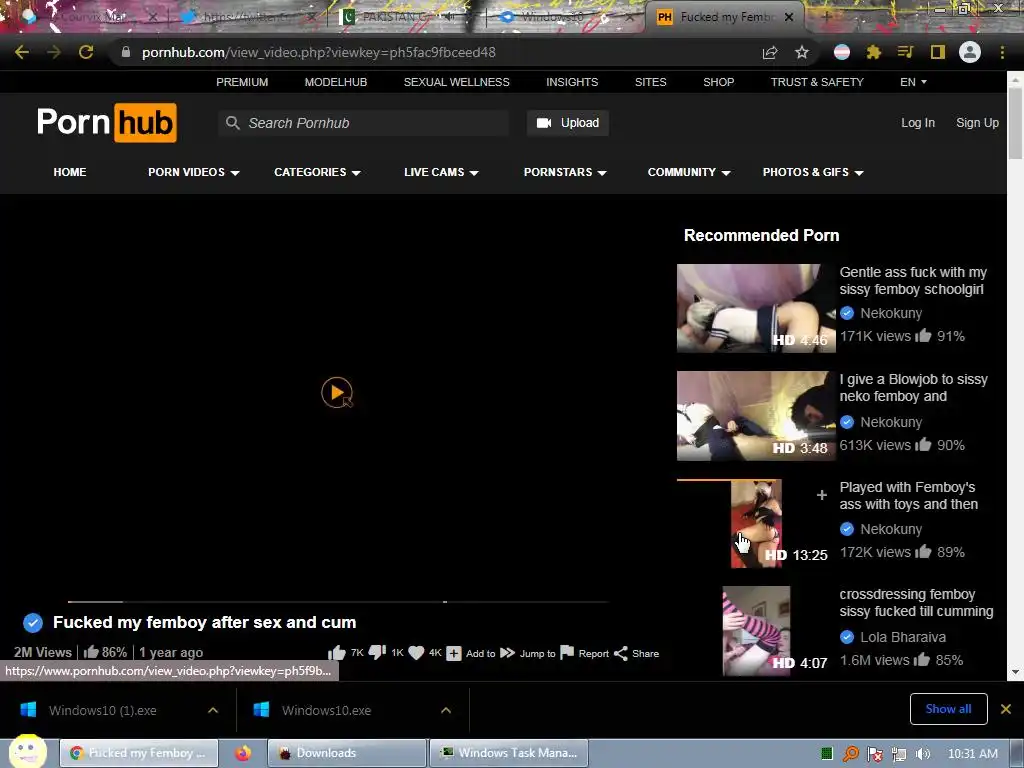Open the media controls toolbar icon
The height and width of the screenshot is (768, 1024).
point(905,52)
